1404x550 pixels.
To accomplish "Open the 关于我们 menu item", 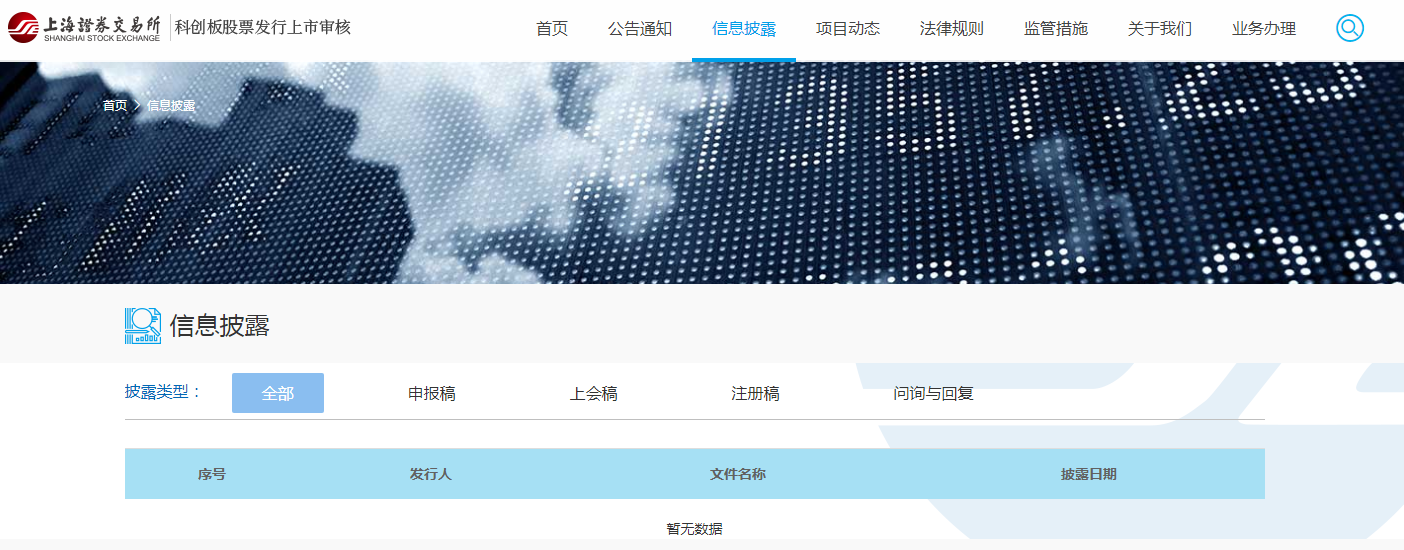I will (x=1160, y=29).
